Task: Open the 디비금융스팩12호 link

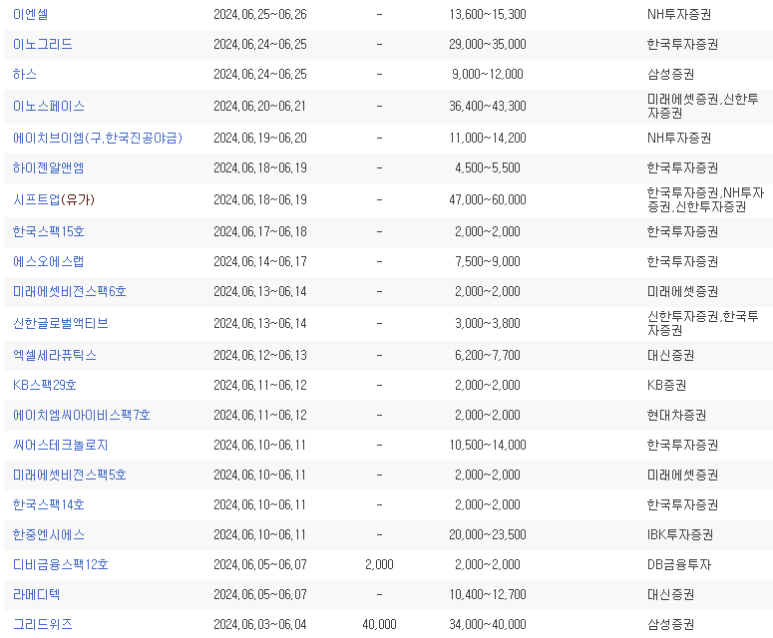Action: pos(61,565)
